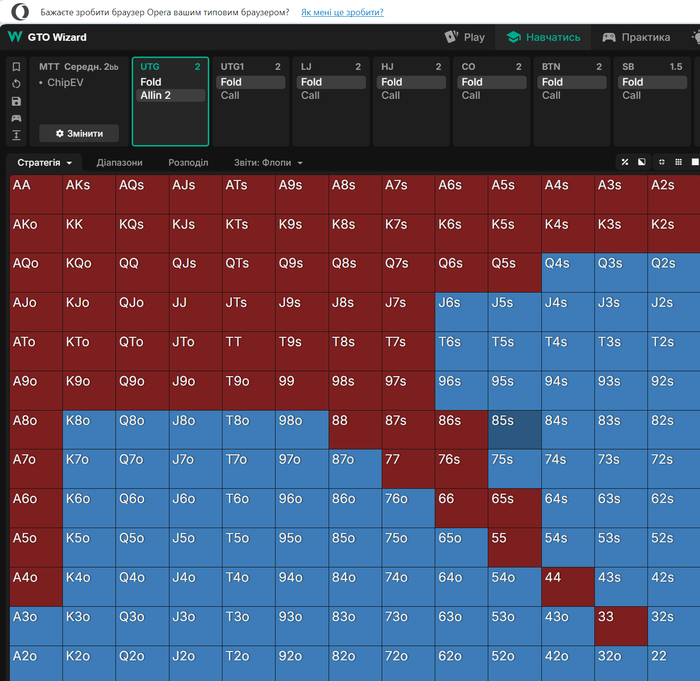Click the Opera browser logo icon
The height and width of the screenshot is (681, 700).
(20, 12)
